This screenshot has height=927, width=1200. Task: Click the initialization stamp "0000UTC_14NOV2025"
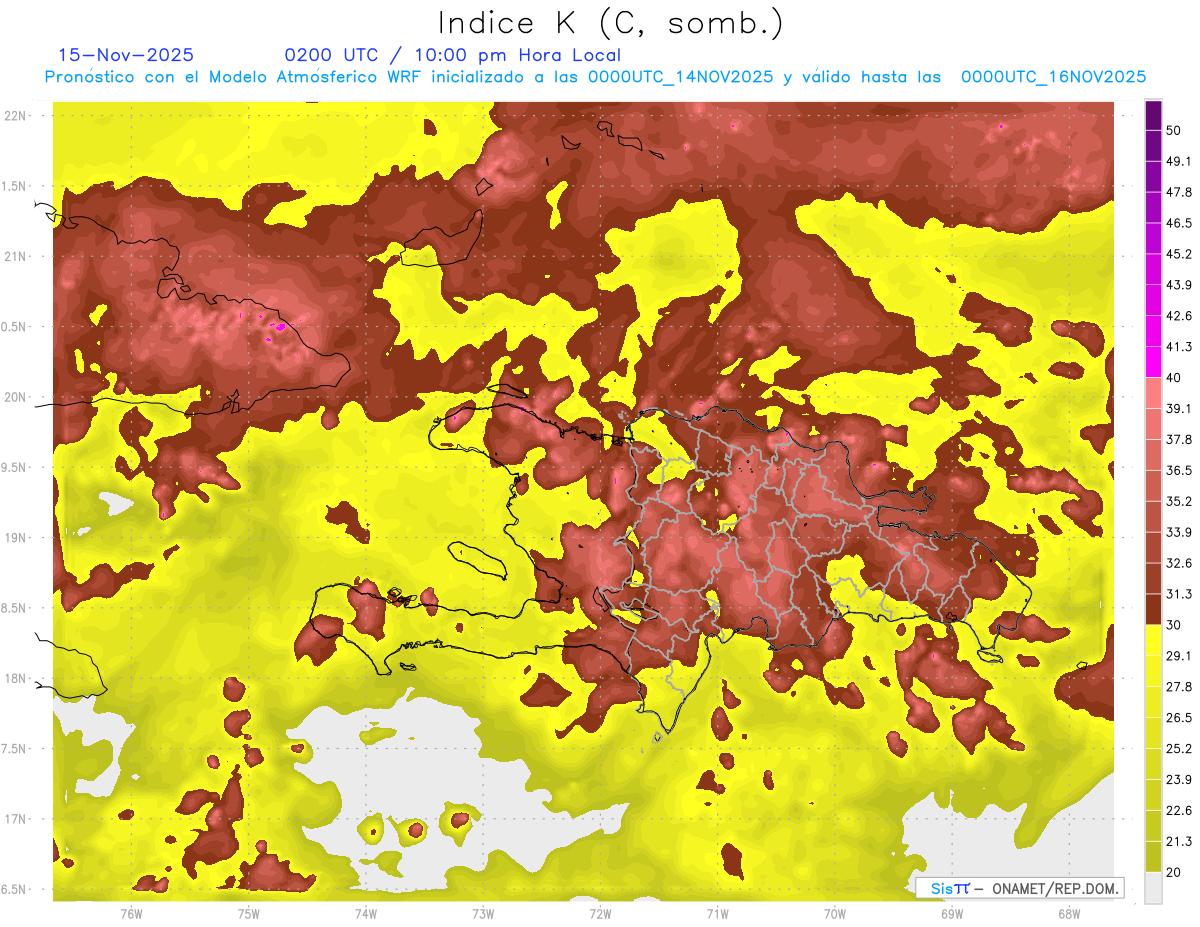click(681, 77)
